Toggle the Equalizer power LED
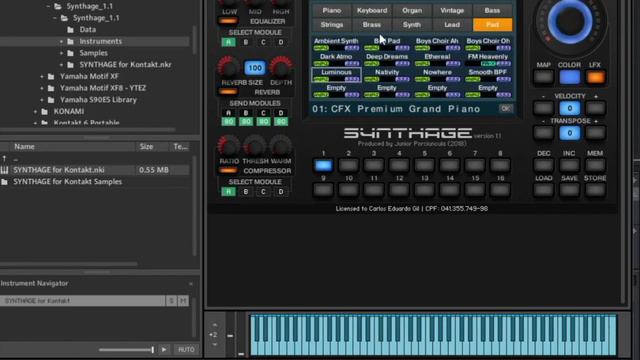This screenshot has width=640, height=360. click(228, 21)
